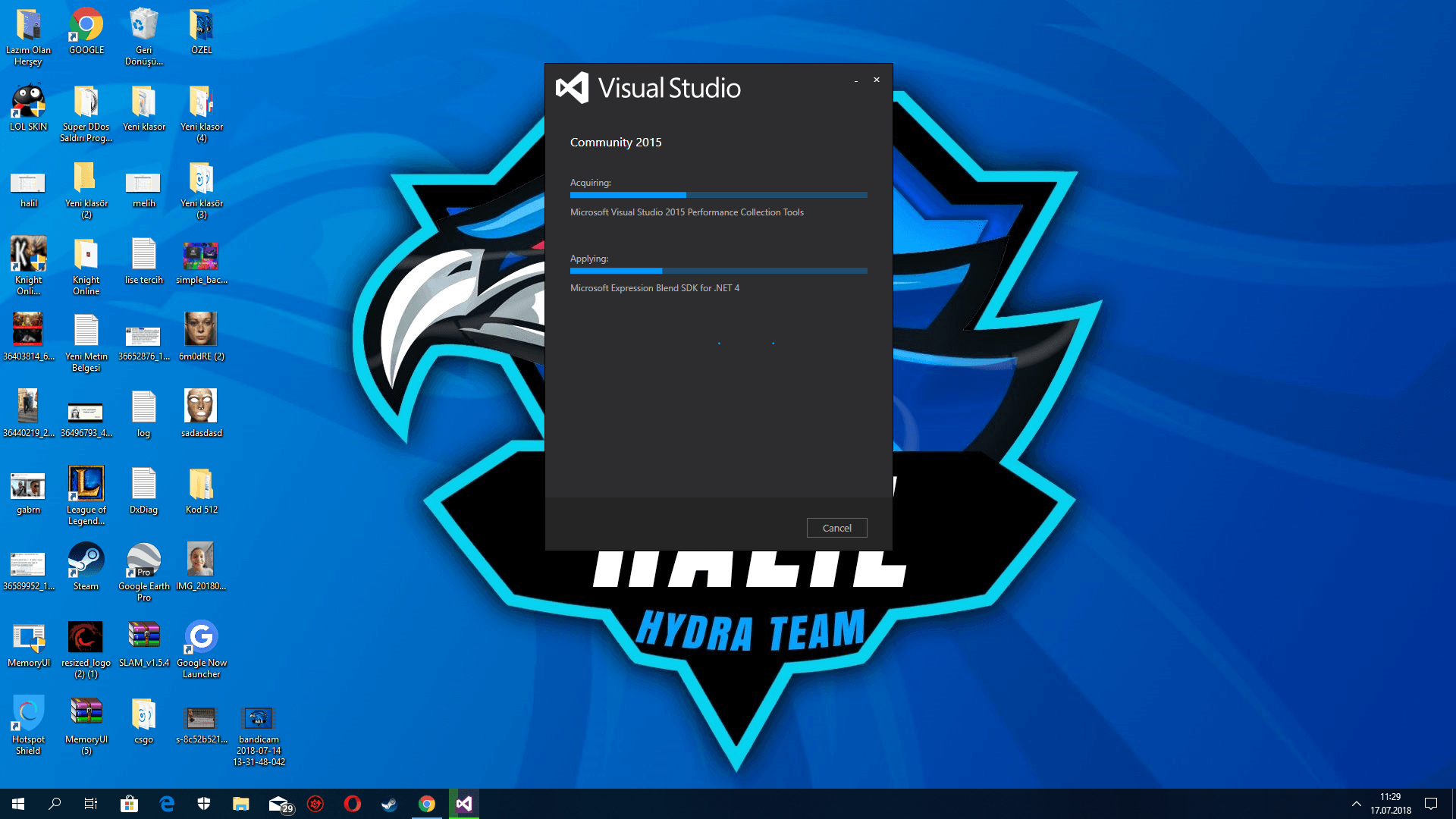Screen dimensions: 1456x819
Task: Select the Knight Online folder icon
Action: point(86,267)
